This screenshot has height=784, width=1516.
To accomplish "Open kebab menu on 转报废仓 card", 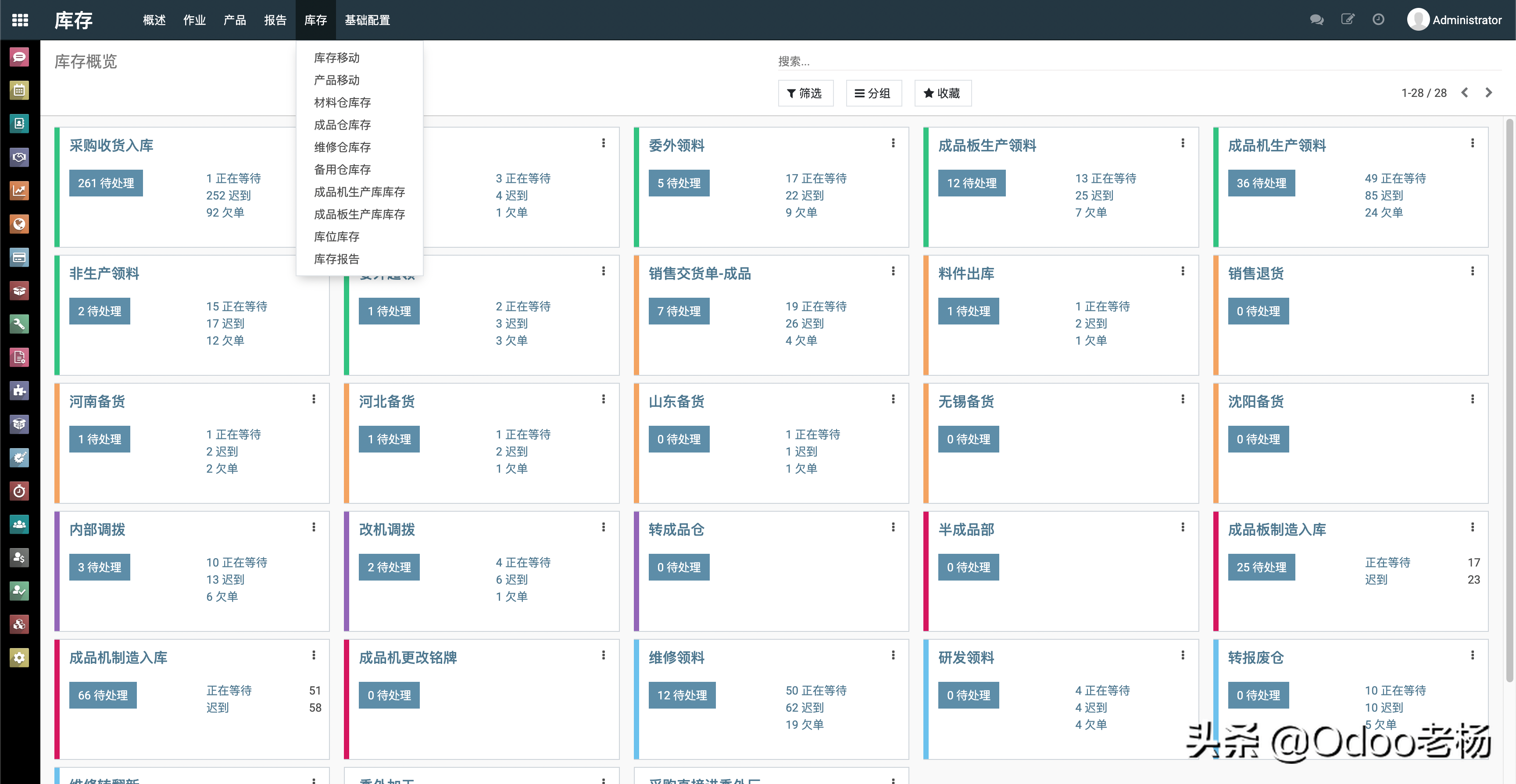I will coord(1472,655).
